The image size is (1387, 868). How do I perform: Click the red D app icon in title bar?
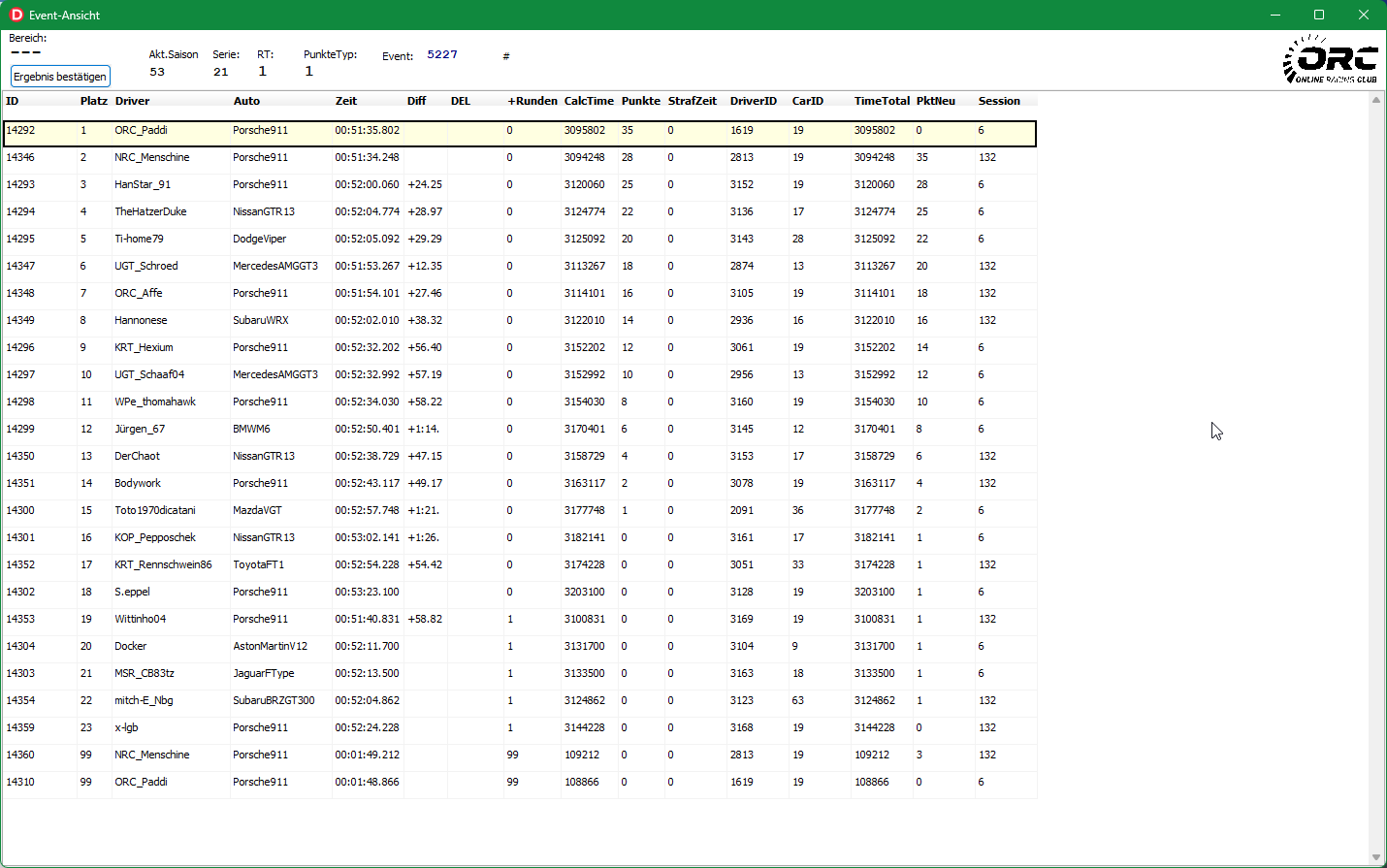16,15
